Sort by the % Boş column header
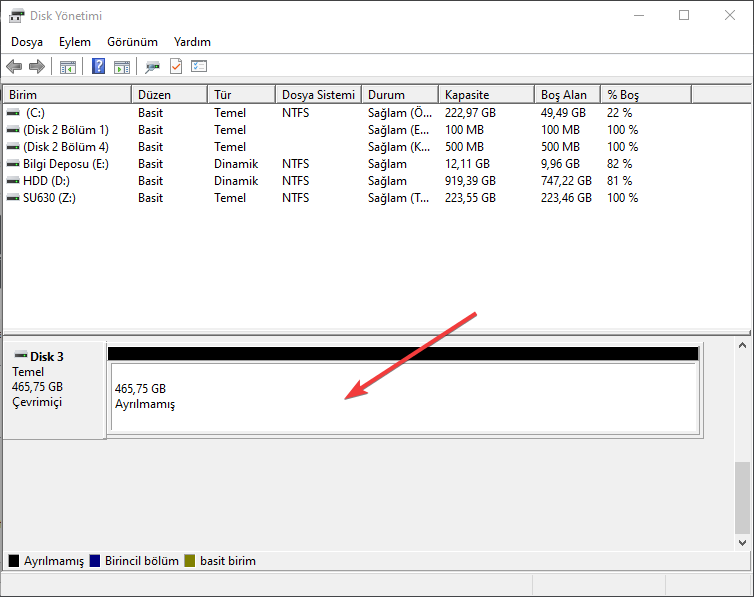 (x=646, y=95)
